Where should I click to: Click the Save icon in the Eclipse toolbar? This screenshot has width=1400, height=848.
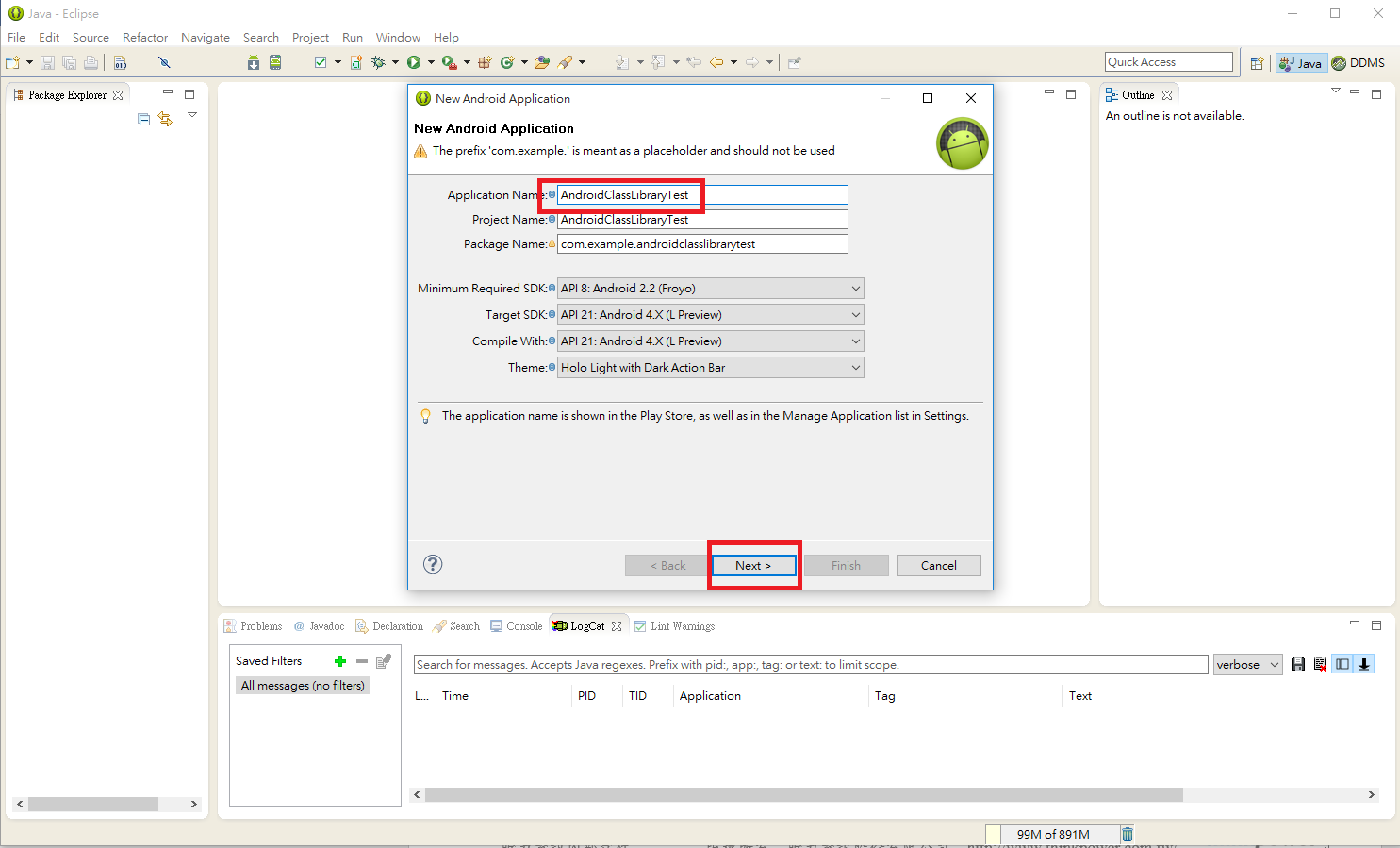(47, 62)
